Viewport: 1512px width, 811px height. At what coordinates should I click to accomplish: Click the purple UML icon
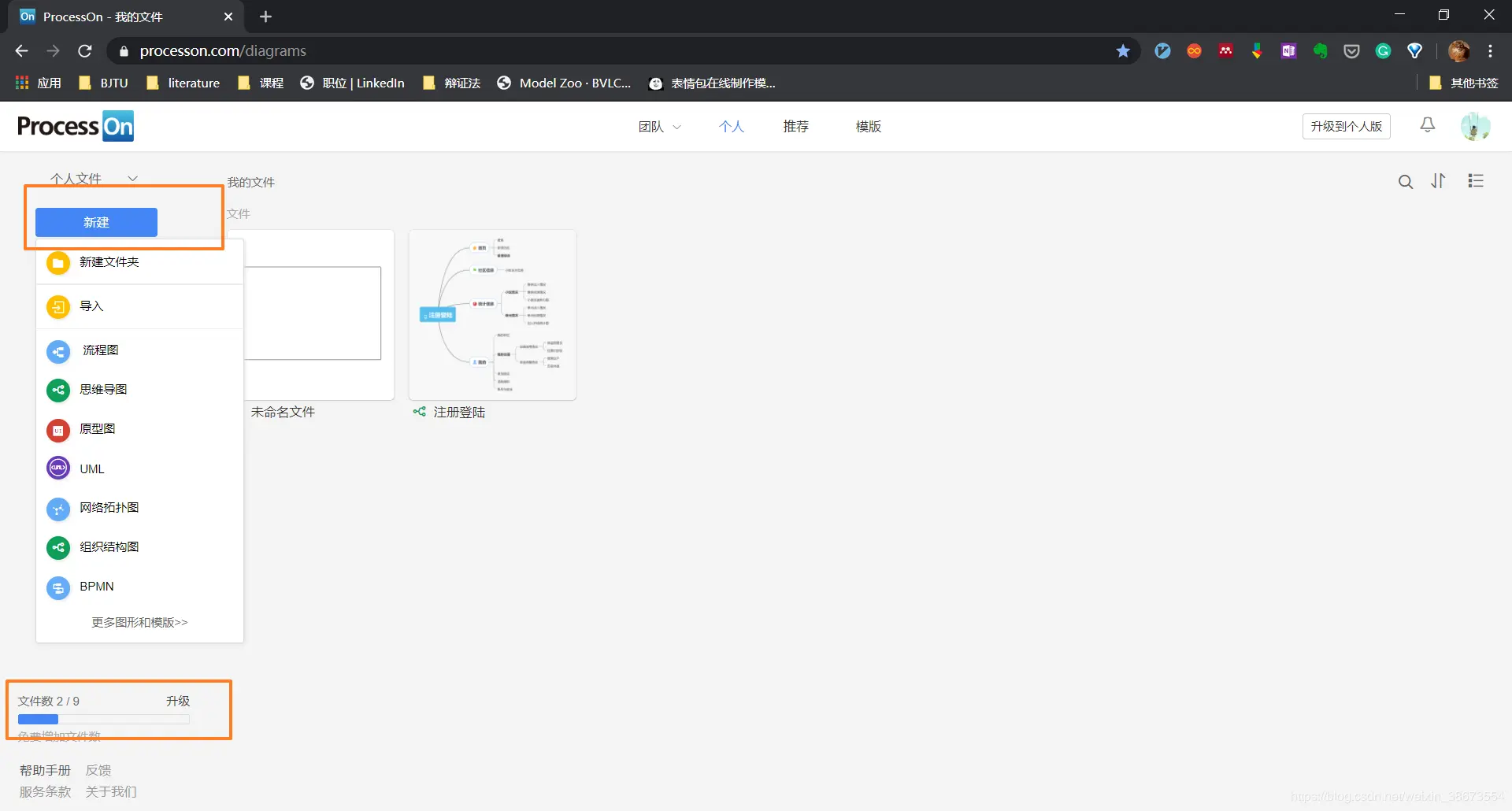pyautogui.click(x=58, y=468)
